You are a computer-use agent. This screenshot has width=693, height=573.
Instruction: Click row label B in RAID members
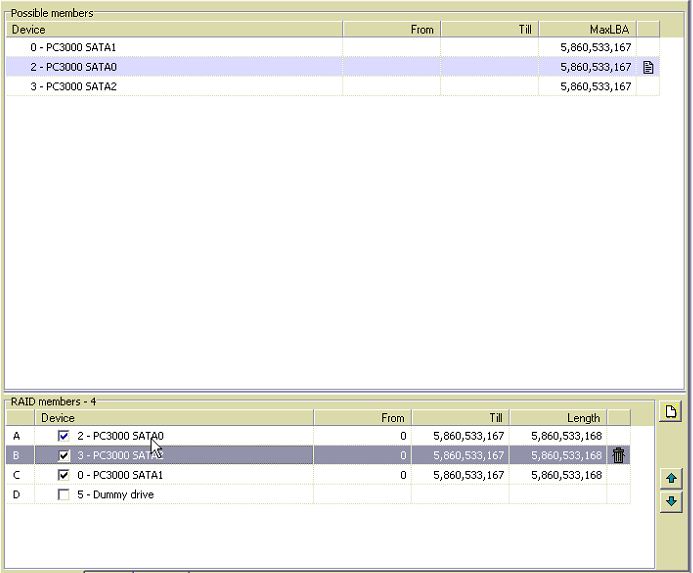point(16,455)
